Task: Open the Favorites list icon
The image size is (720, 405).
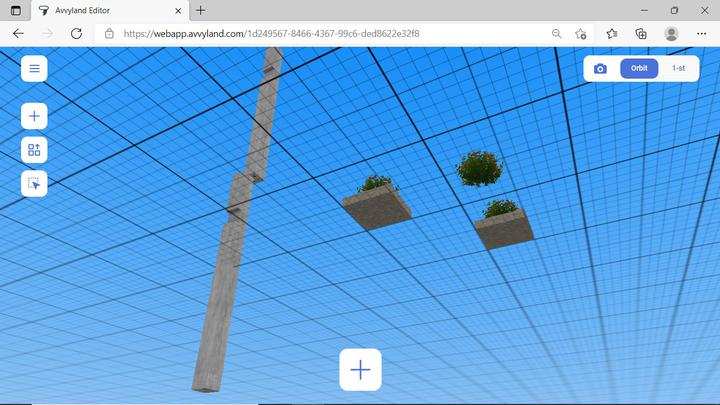Action: pos(612,34)
